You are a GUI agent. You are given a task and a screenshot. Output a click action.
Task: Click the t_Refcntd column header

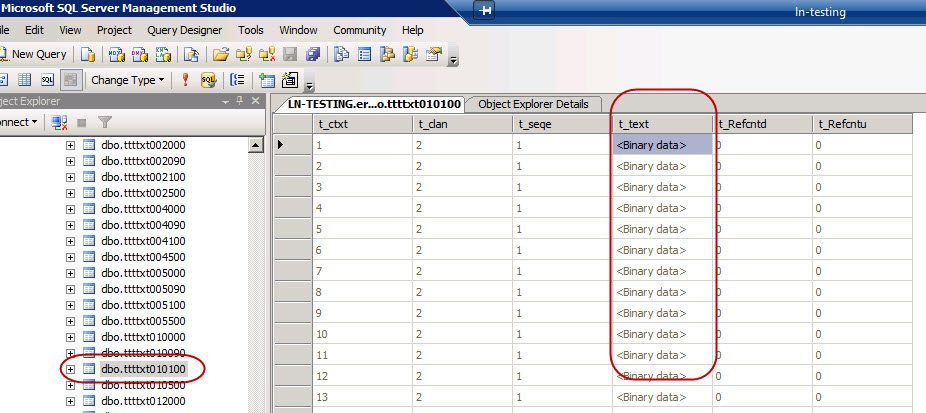click(x=762, y=124)
